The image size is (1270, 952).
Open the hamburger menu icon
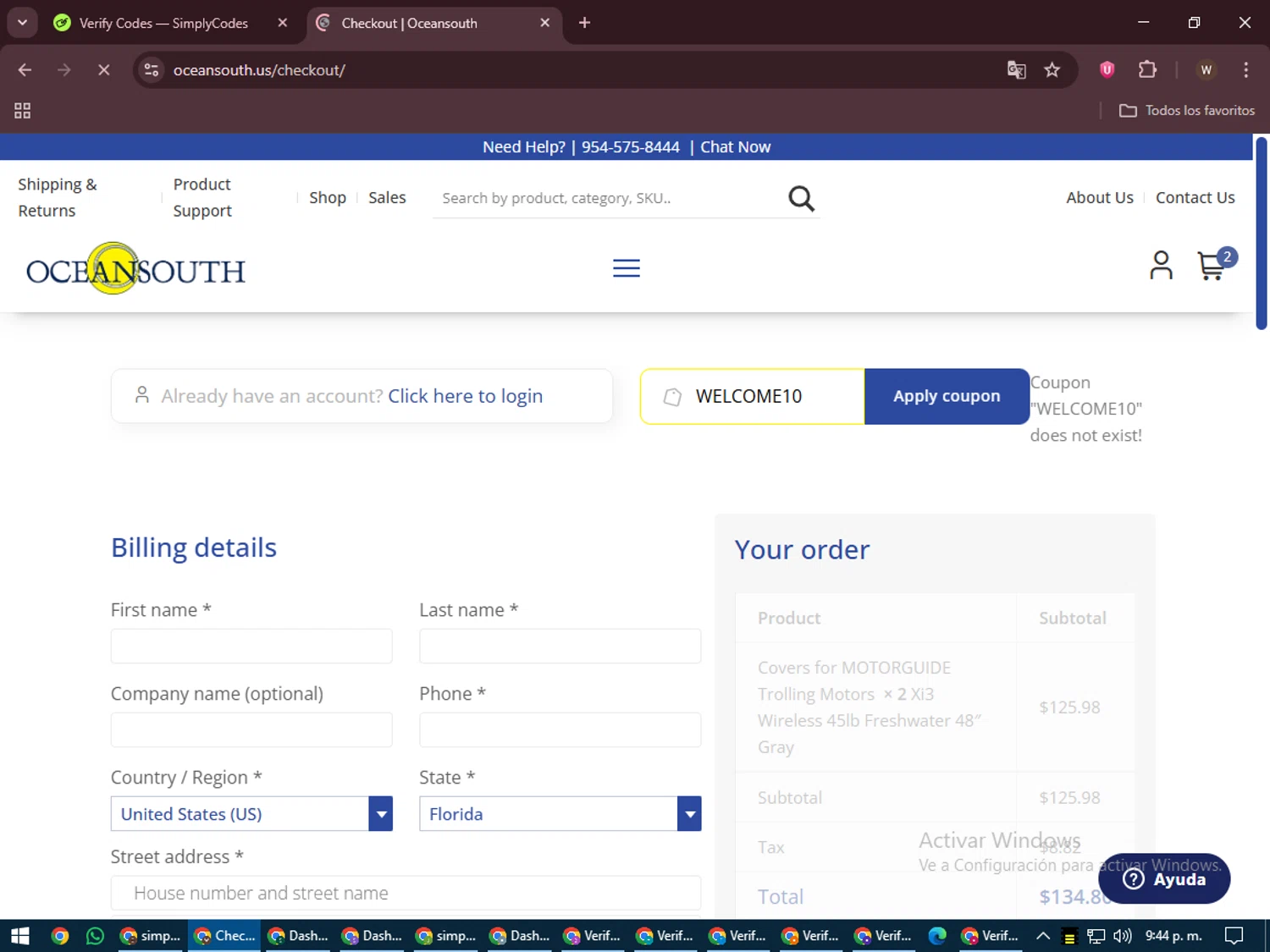point(627,268)
